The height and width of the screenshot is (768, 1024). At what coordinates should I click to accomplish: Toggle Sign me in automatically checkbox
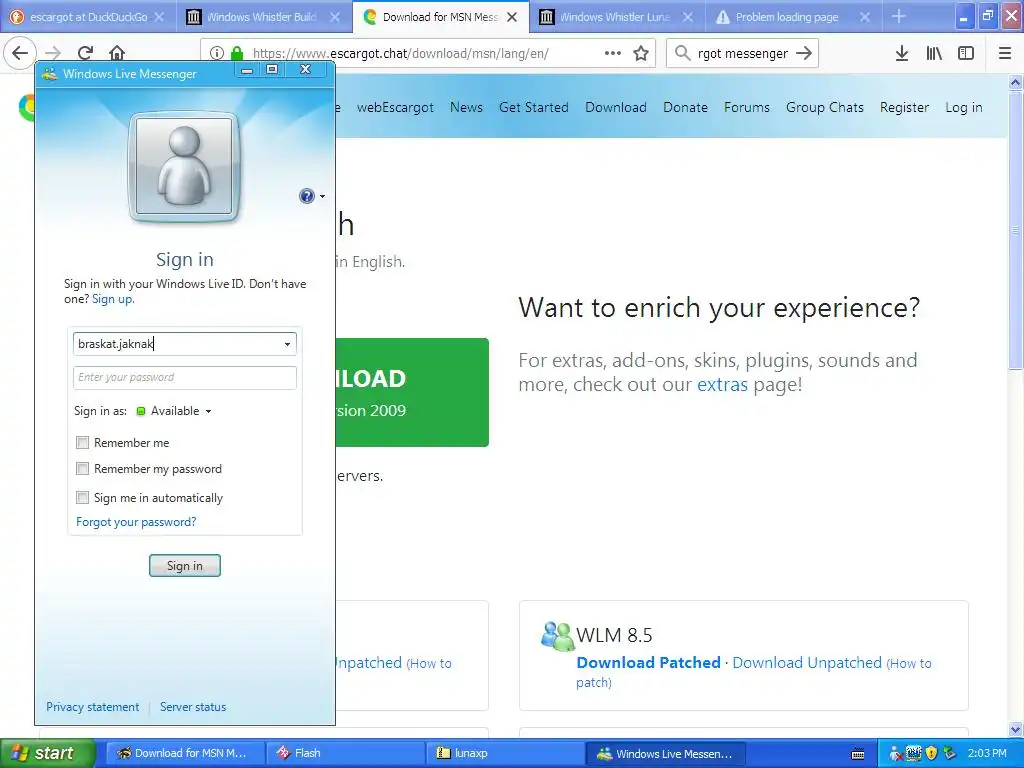pos(82,498)
